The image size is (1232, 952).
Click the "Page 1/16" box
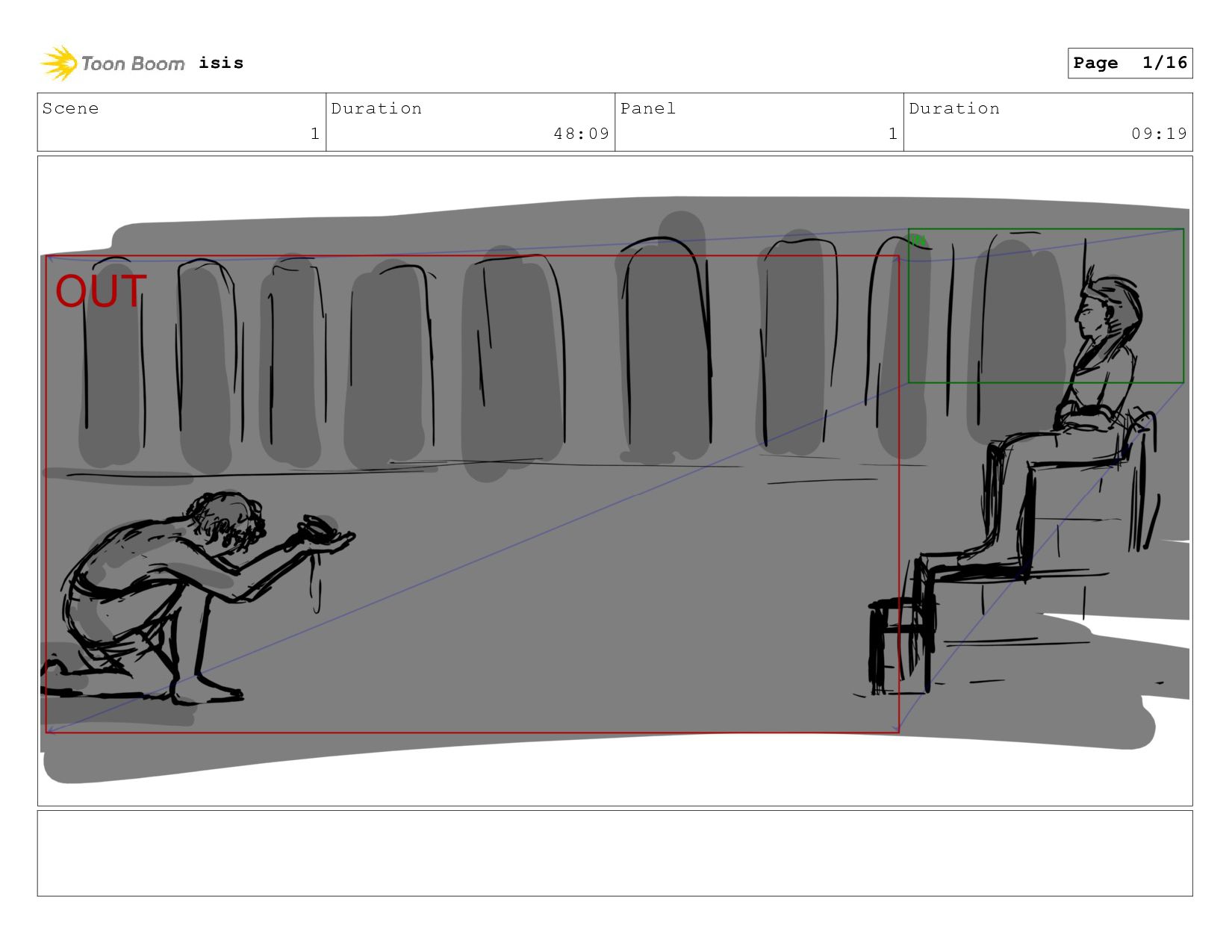tap(1130, 63)
